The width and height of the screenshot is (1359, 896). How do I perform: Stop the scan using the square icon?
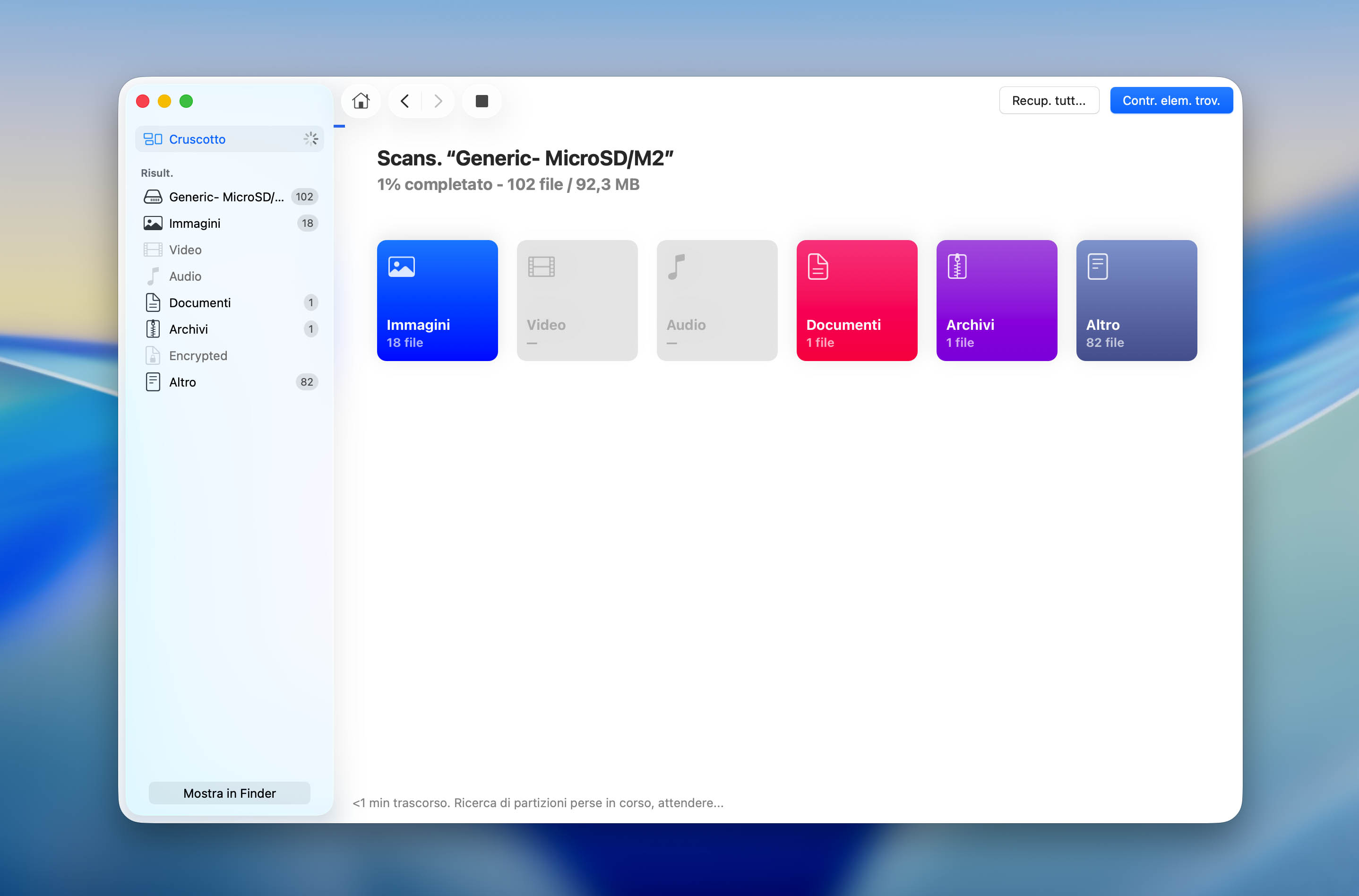[x=482, y=101]
